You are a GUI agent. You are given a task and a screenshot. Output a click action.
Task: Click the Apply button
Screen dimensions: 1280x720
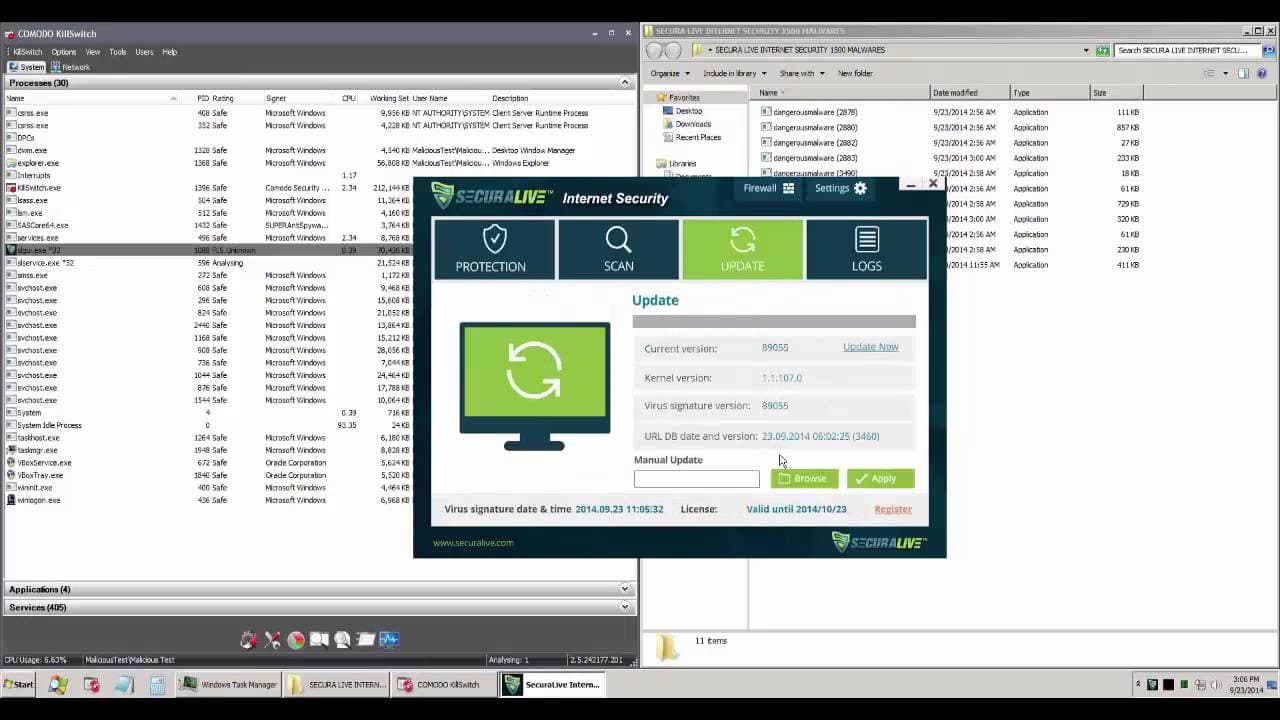tap(880, 479)
